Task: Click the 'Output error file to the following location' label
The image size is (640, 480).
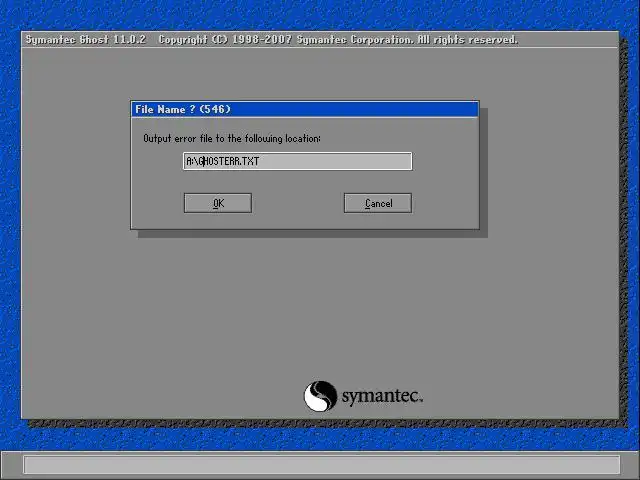Action: pyautogui.click(x=232, y=139)
